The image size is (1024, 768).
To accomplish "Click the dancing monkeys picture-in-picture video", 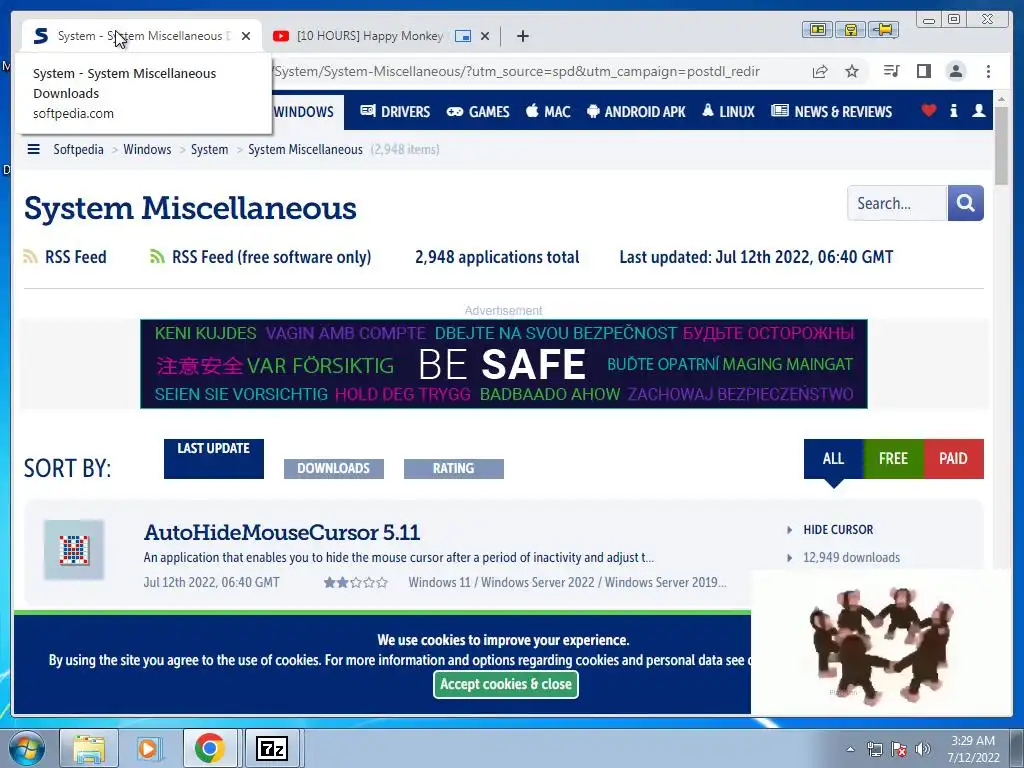I will click(882, 643).
